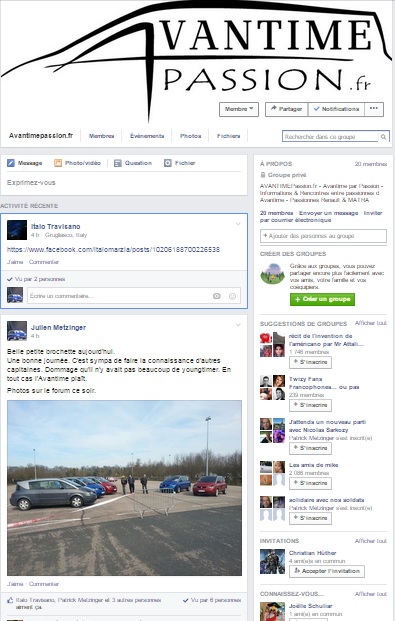This screenshot has width=395, height=621.
Task: Click the search magnifier icon in group search
Action: click(383, 137)
